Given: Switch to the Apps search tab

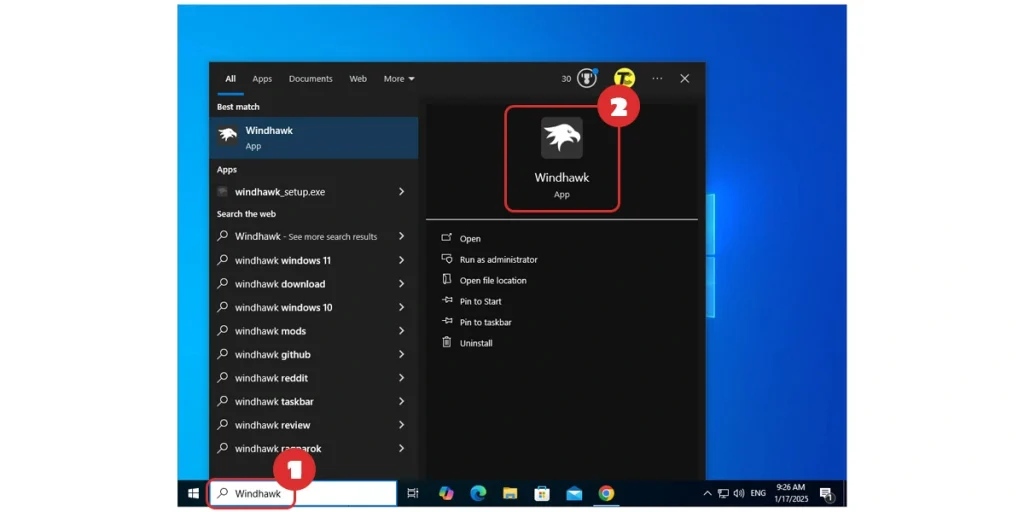Looking at the screenshot, I should click(x=262, y=79).
